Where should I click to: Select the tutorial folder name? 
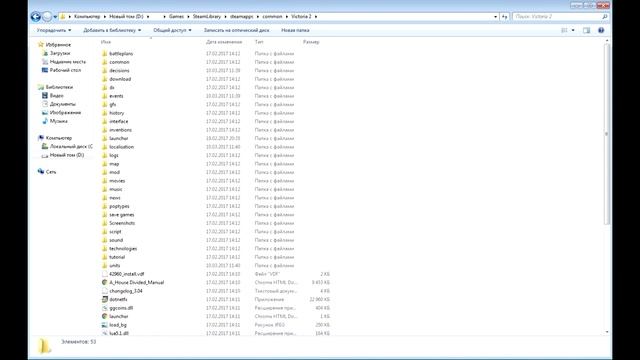tap(117, 257)
